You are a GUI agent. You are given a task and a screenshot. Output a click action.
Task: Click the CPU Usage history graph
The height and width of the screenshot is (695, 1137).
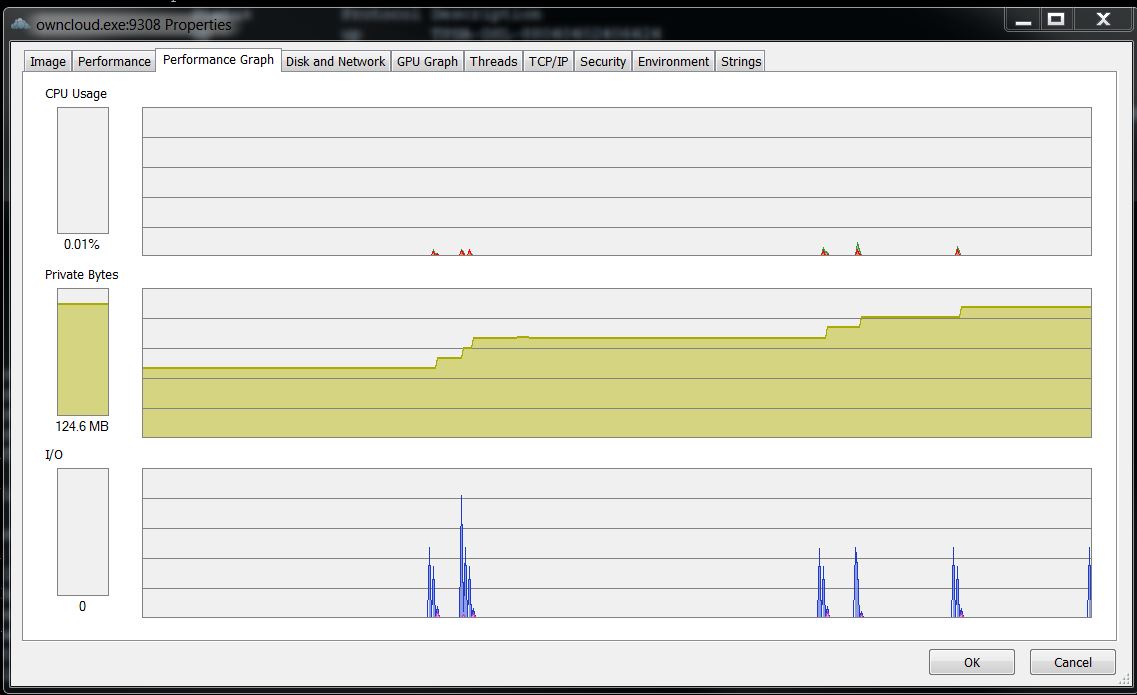pyautogui.click(x=616, y=181)
